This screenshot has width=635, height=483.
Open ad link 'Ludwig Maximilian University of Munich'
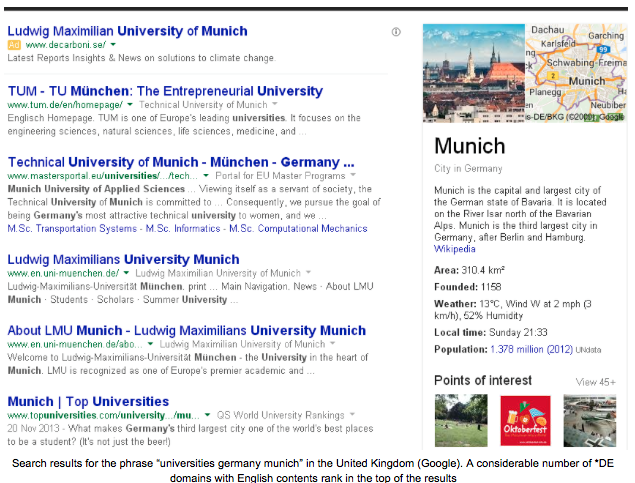(127, 31)
